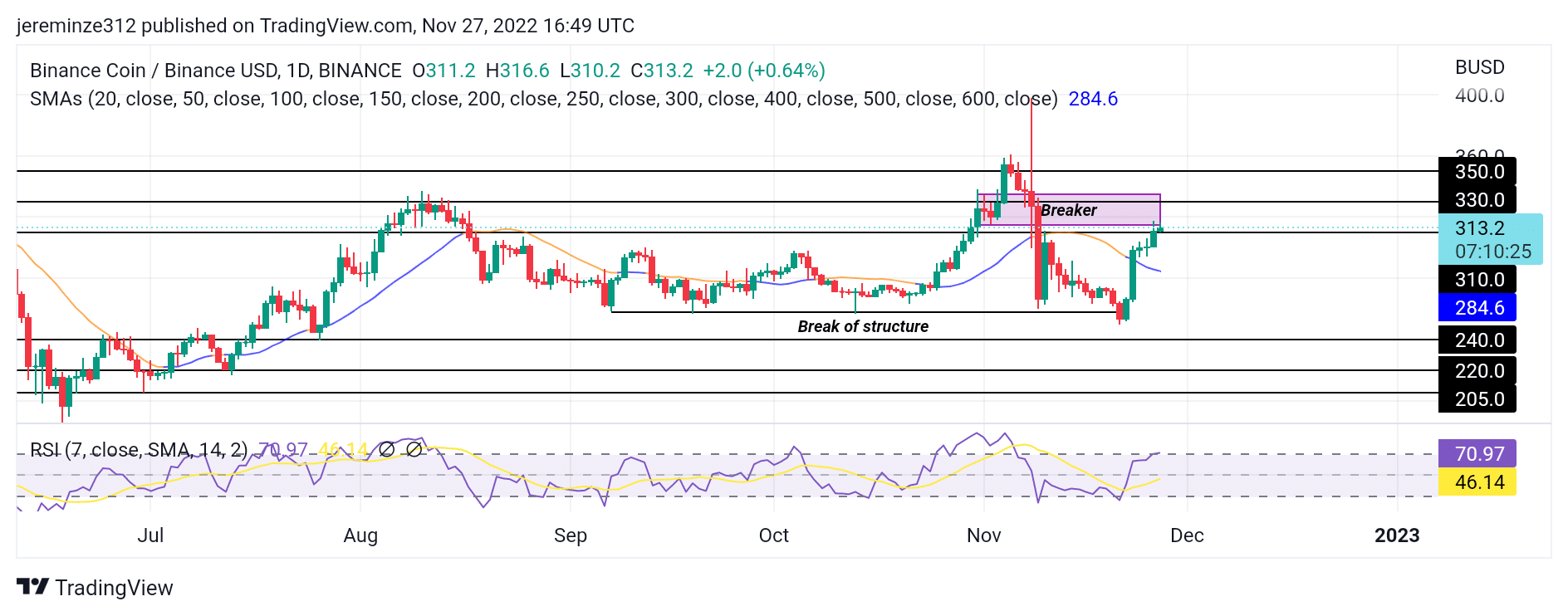Image resolution: width=1568 pixels, height=616 pixels.
Task: Click the BUSD currency label
Action: [1480, 67]
